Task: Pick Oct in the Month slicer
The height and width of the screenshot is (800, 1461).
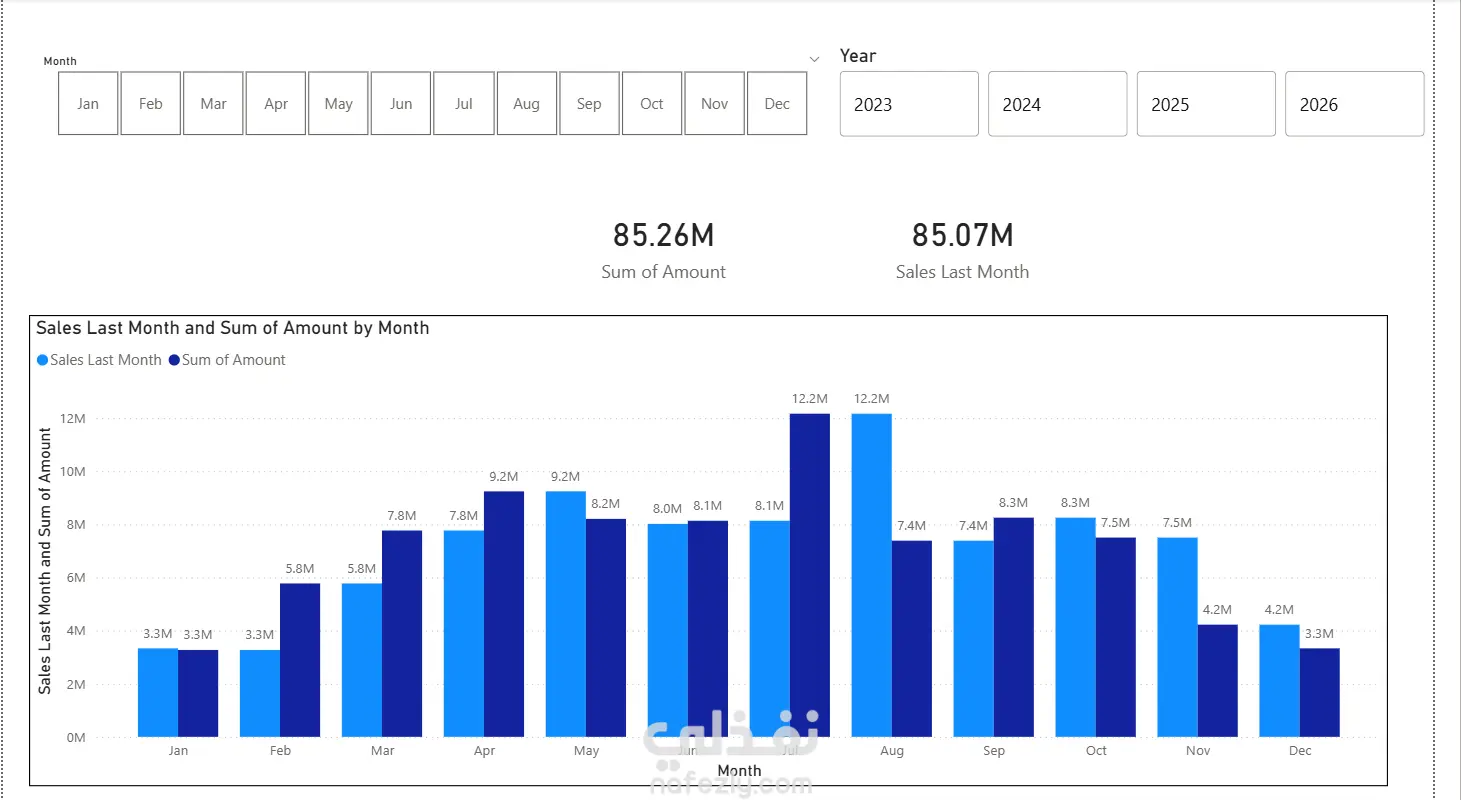Action: (652, 103)
